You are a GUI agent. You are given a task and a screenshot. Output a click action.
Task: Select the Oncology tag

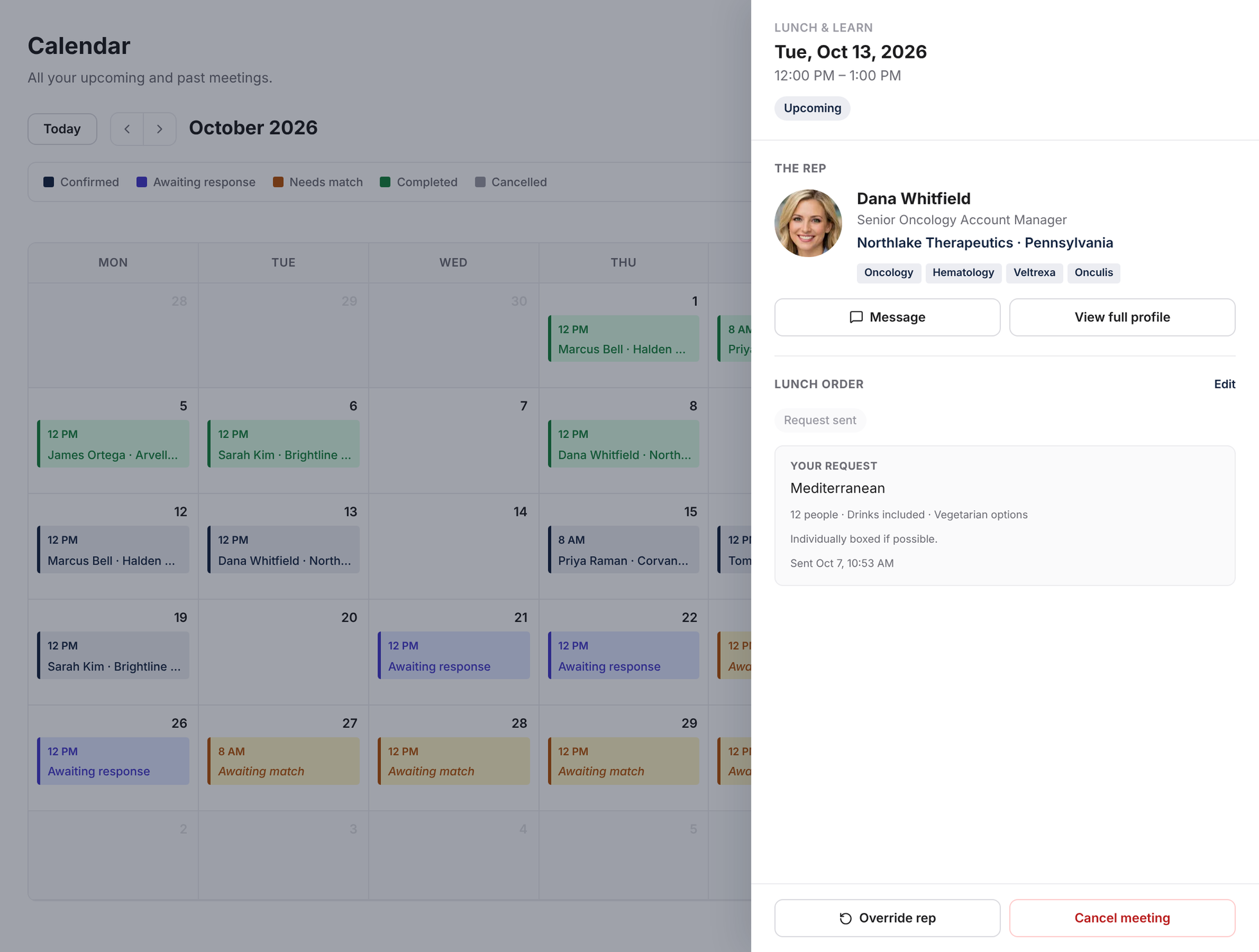888,272
